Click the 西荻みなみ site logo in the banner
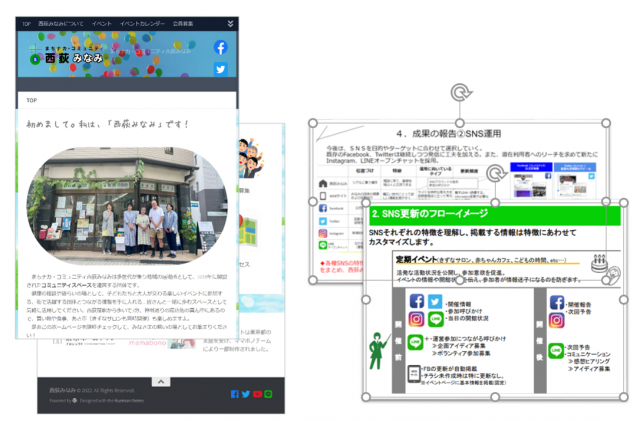This screenshot has width=640, height=421. (67, 56)
